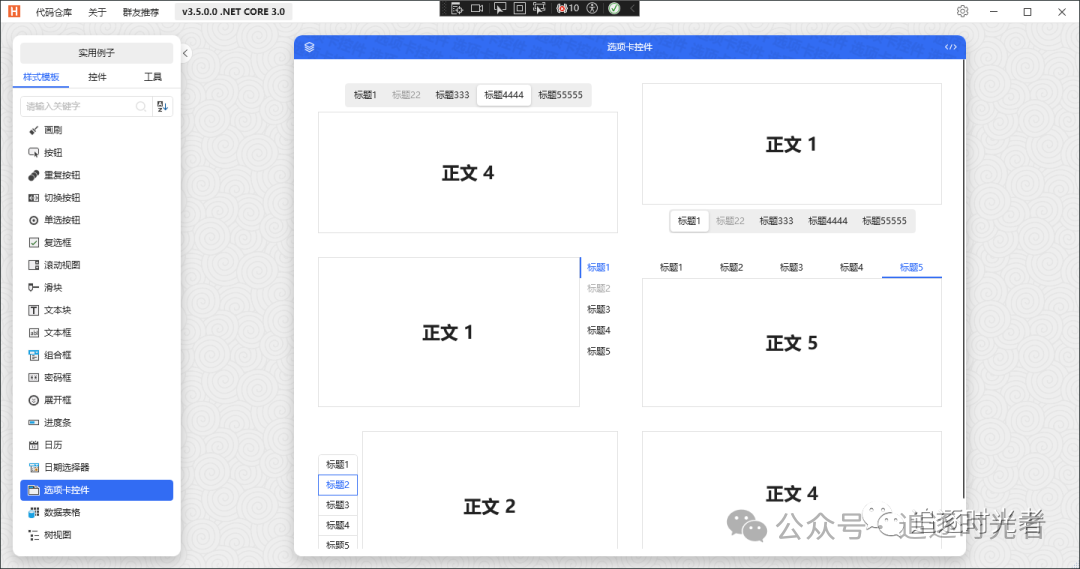
Task: Select the 树视图 list item
Action: tap(96, 535)
